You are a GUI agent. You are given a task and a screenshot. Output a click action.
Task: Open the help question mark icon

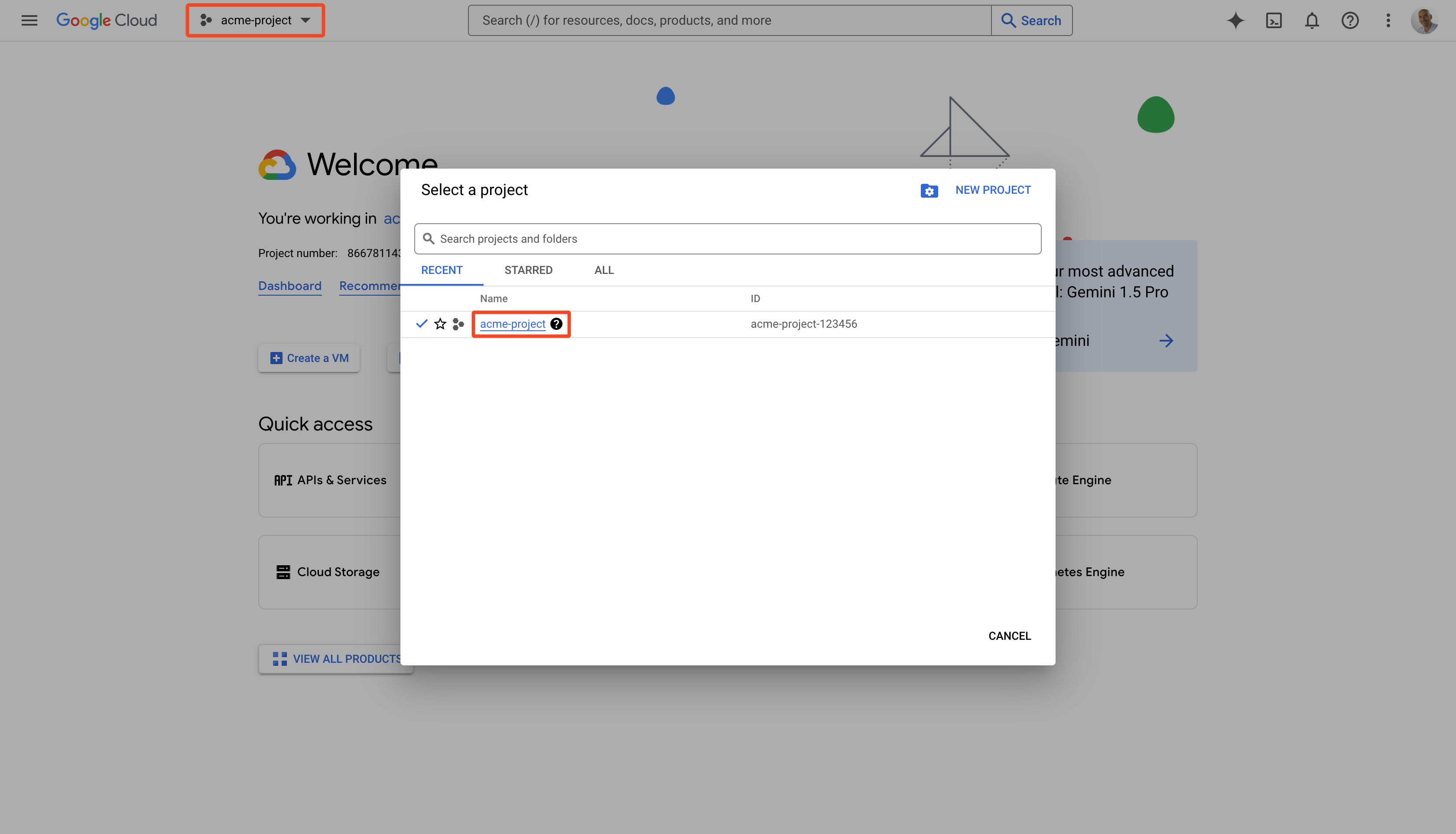pos(1350,21)
